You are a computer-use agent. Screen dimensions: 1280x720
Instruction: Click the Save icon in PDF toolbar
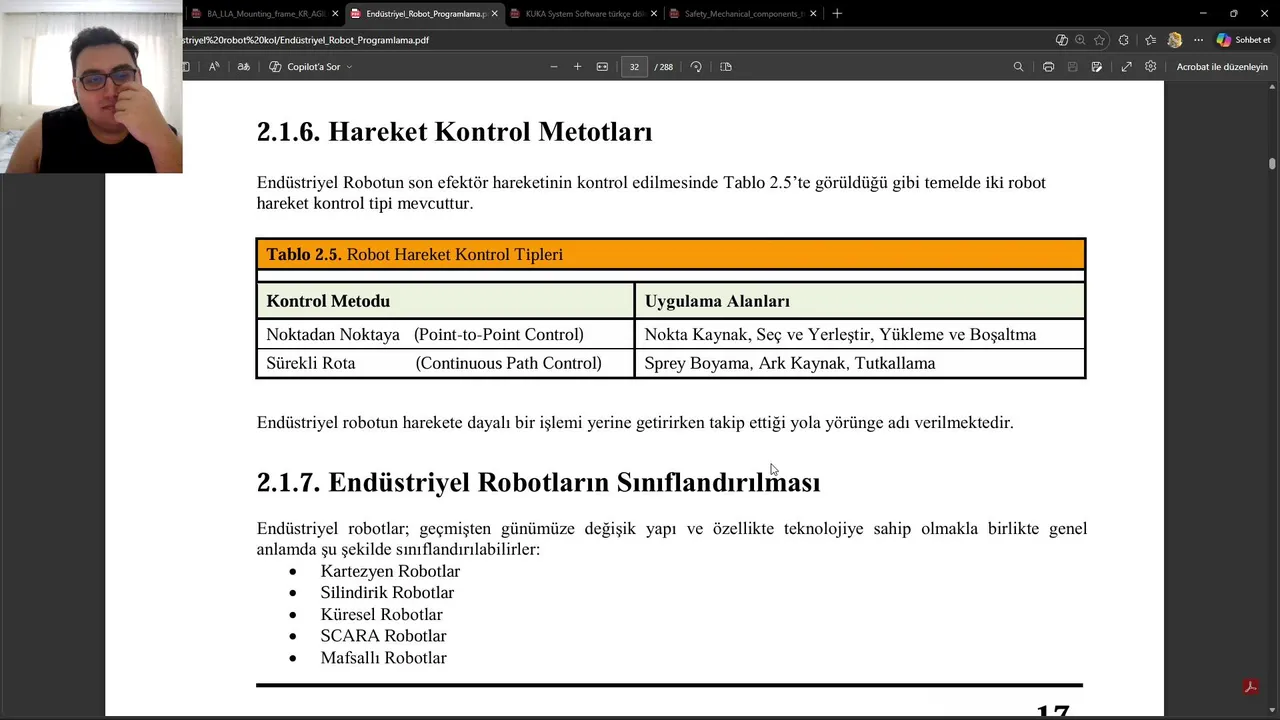click(1072, 67)
